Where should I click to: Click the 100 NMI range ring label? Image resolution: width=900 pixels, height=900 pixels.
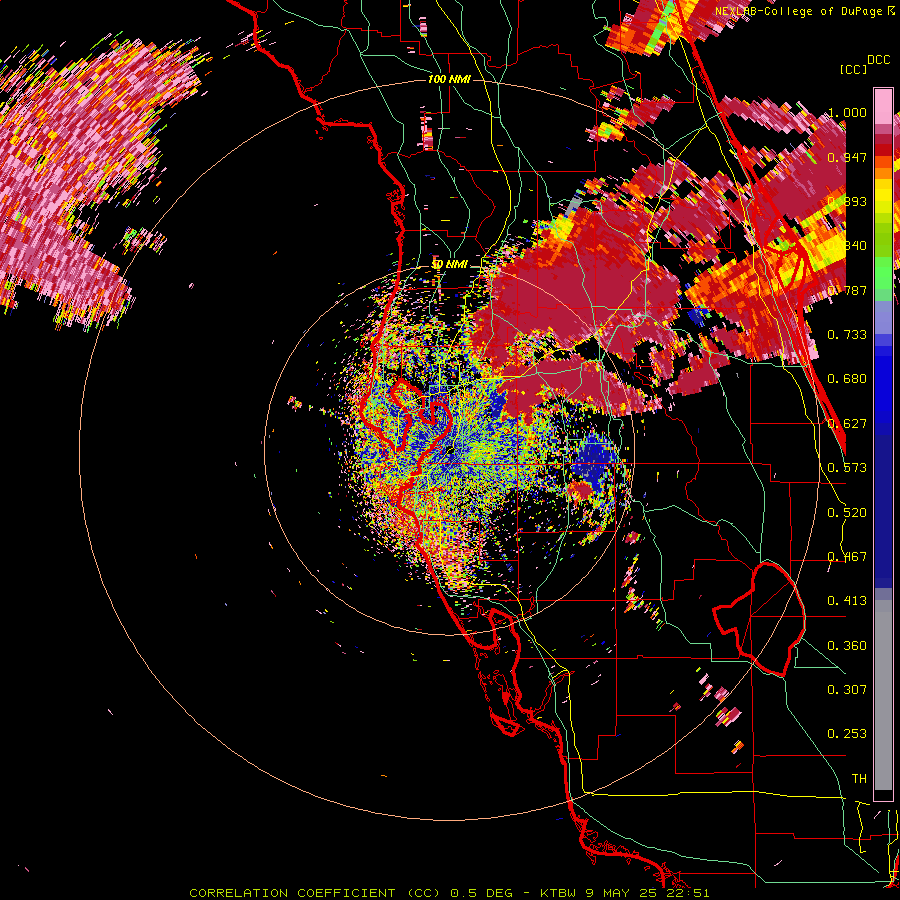pos(449,79)
